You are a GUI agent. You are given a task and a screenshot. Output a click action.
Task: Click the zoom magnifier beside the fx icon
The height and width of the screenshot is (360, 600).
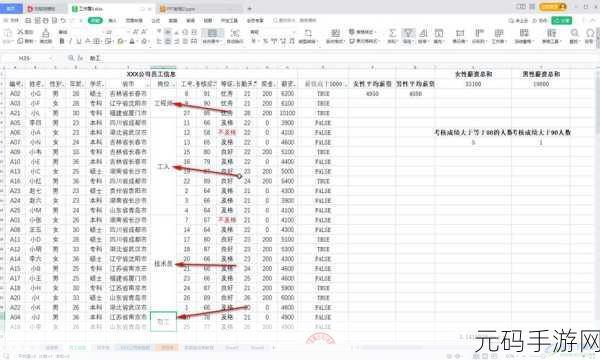(71, 58)
